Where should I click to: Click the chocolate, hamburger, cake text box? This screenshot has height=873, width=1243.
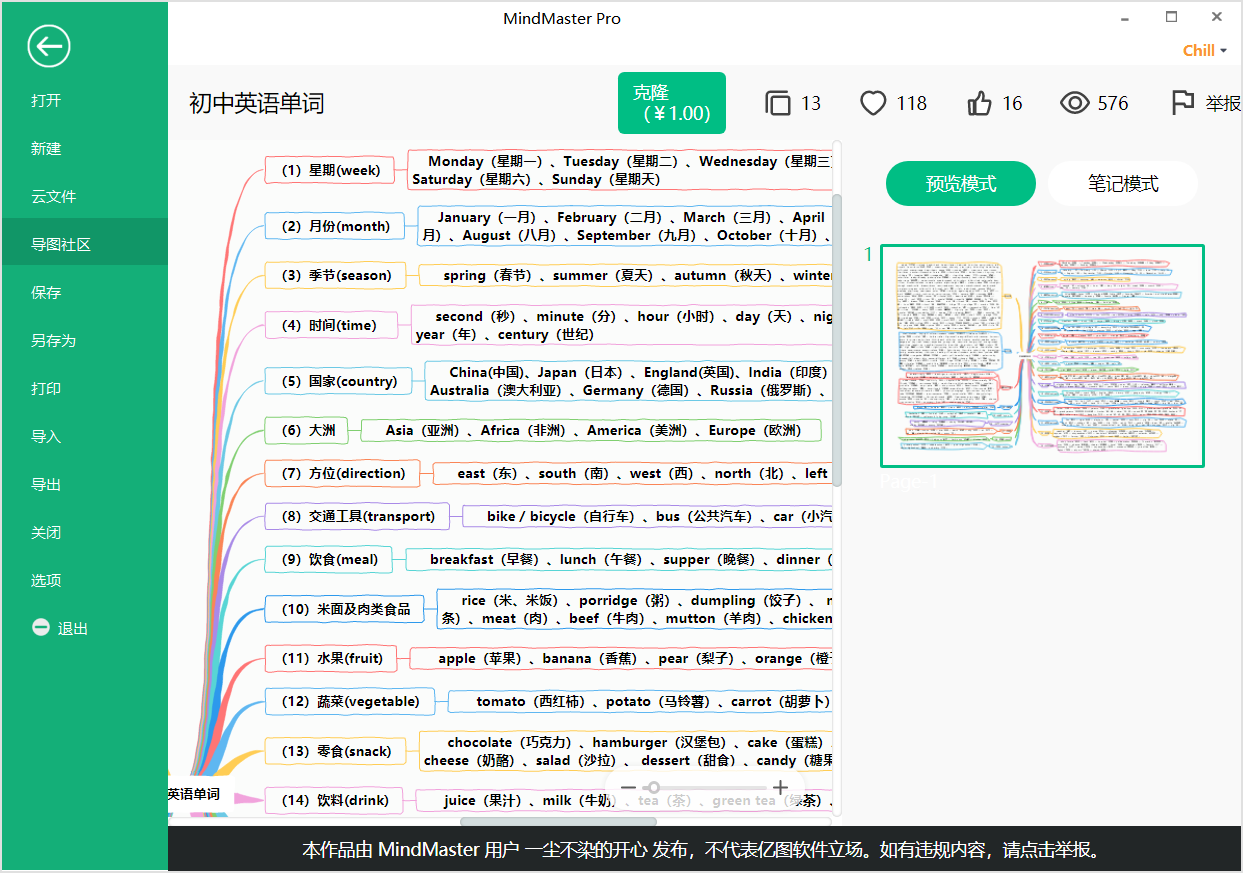pyautogui.click(x=626, y=751)
